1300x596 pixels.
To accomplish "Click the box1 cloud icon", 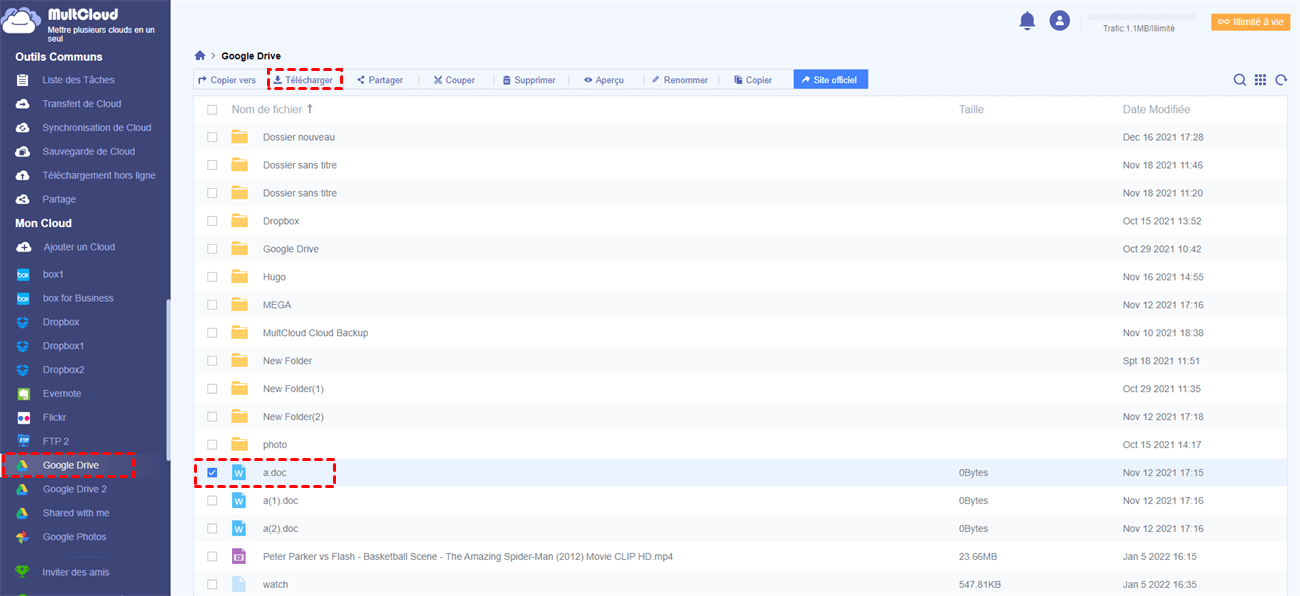I will coord(23,274).
